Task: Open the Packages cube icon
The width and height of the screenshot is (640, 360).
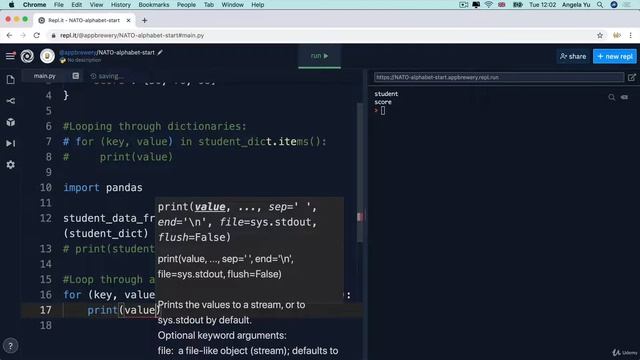Action: pyautogui.click(x=11, y=122)
